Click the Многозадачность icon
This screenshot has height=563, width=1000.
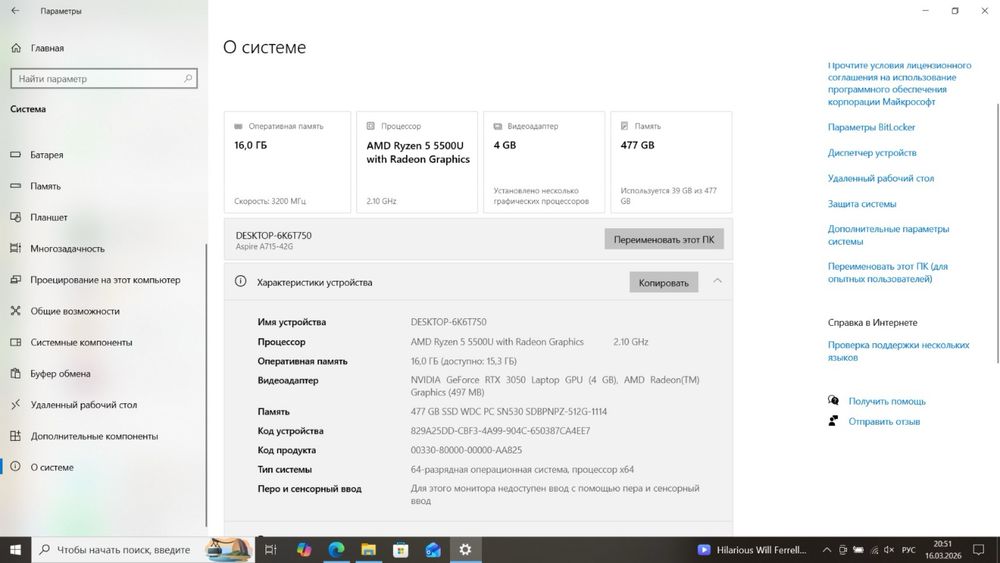point(16,248)
